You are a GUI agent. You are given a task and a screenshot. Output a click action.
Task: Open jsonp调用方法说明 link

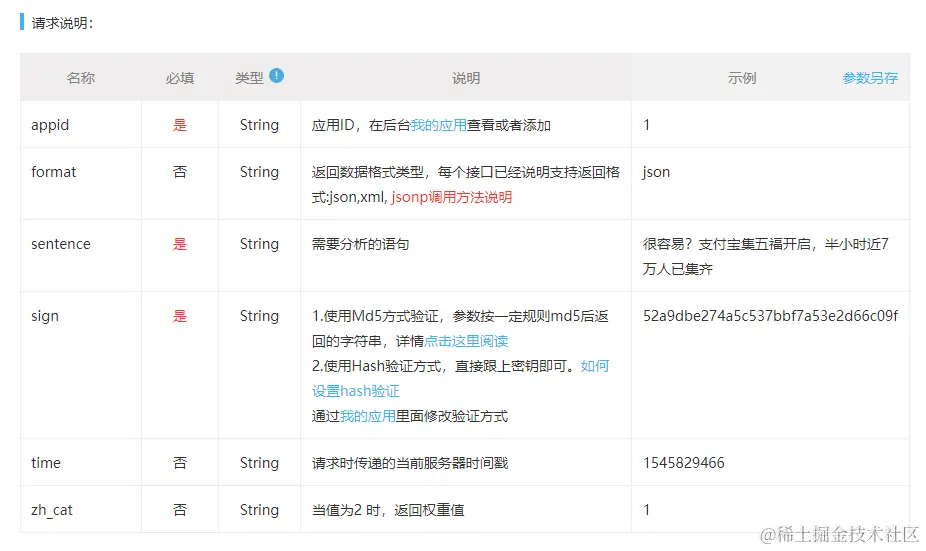click(451, 197)
